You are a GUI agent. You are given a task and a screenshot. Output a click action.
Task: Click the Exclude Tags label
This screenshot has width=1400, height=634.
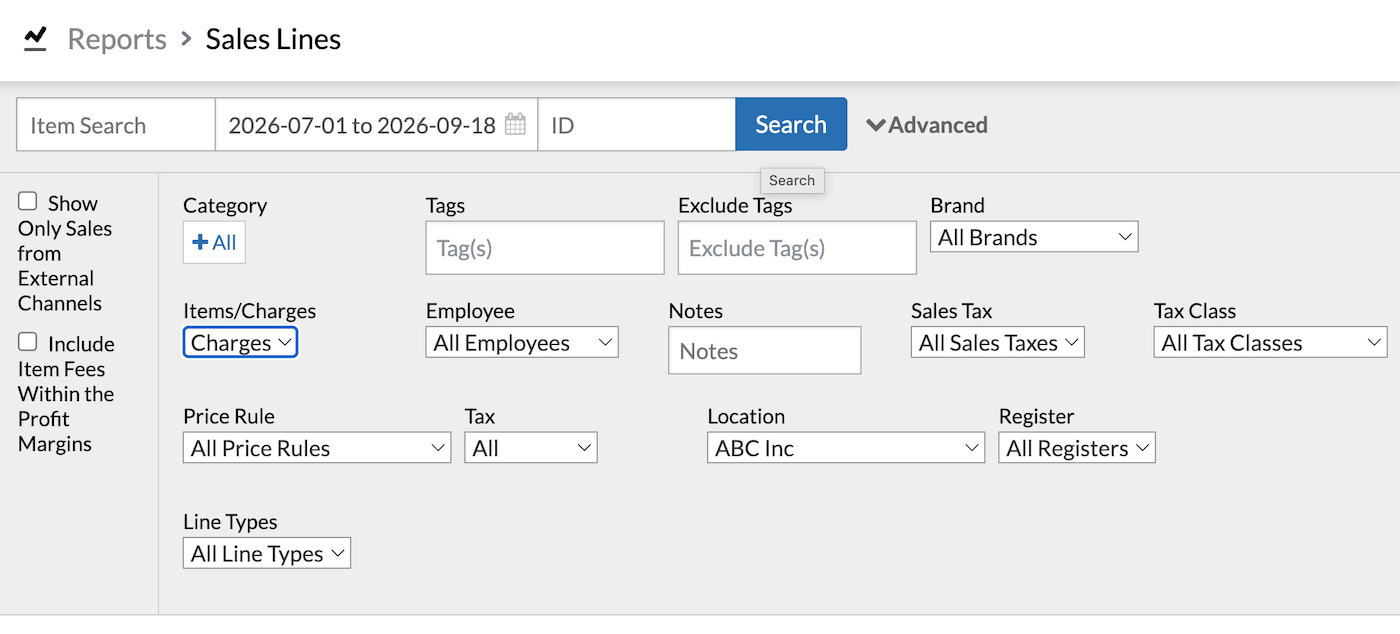(735, 205)
